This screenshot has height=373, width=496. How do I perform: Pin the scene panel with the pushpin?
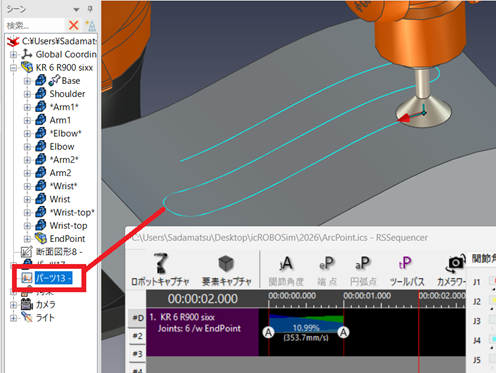90,9
